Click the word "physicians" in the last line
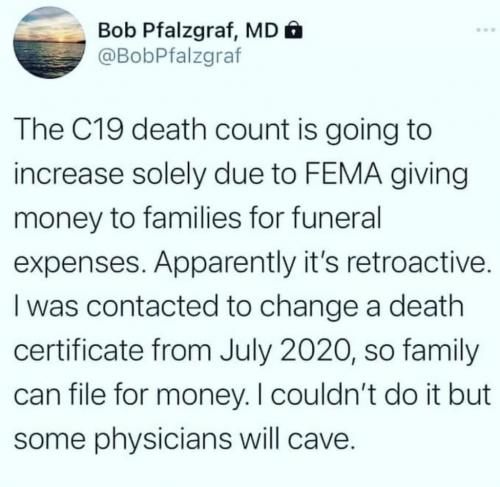Viewport: 500px width, 487px height. 163,440
